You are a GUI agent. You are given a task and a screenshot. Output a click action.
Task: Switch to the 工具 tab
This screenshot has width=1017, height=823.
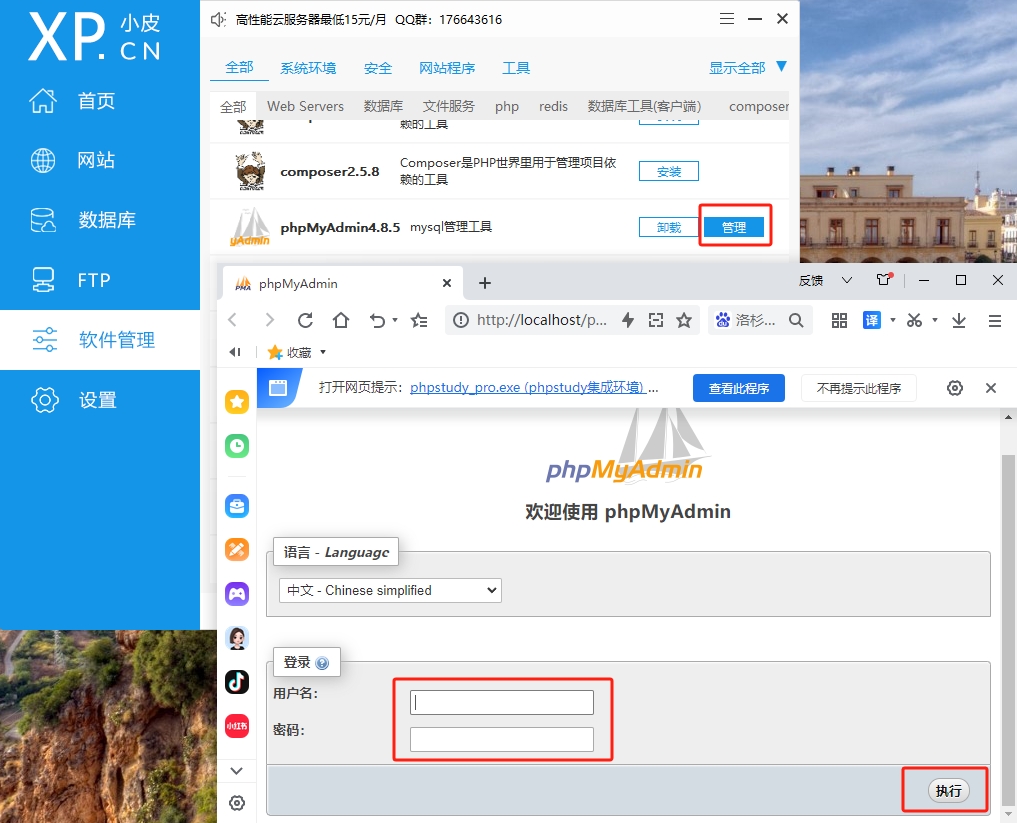click(x=516, y=68)
